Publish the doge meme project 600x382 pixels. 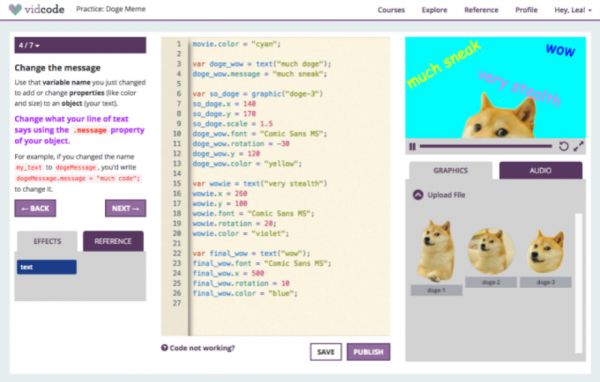[x=368, y=352]
